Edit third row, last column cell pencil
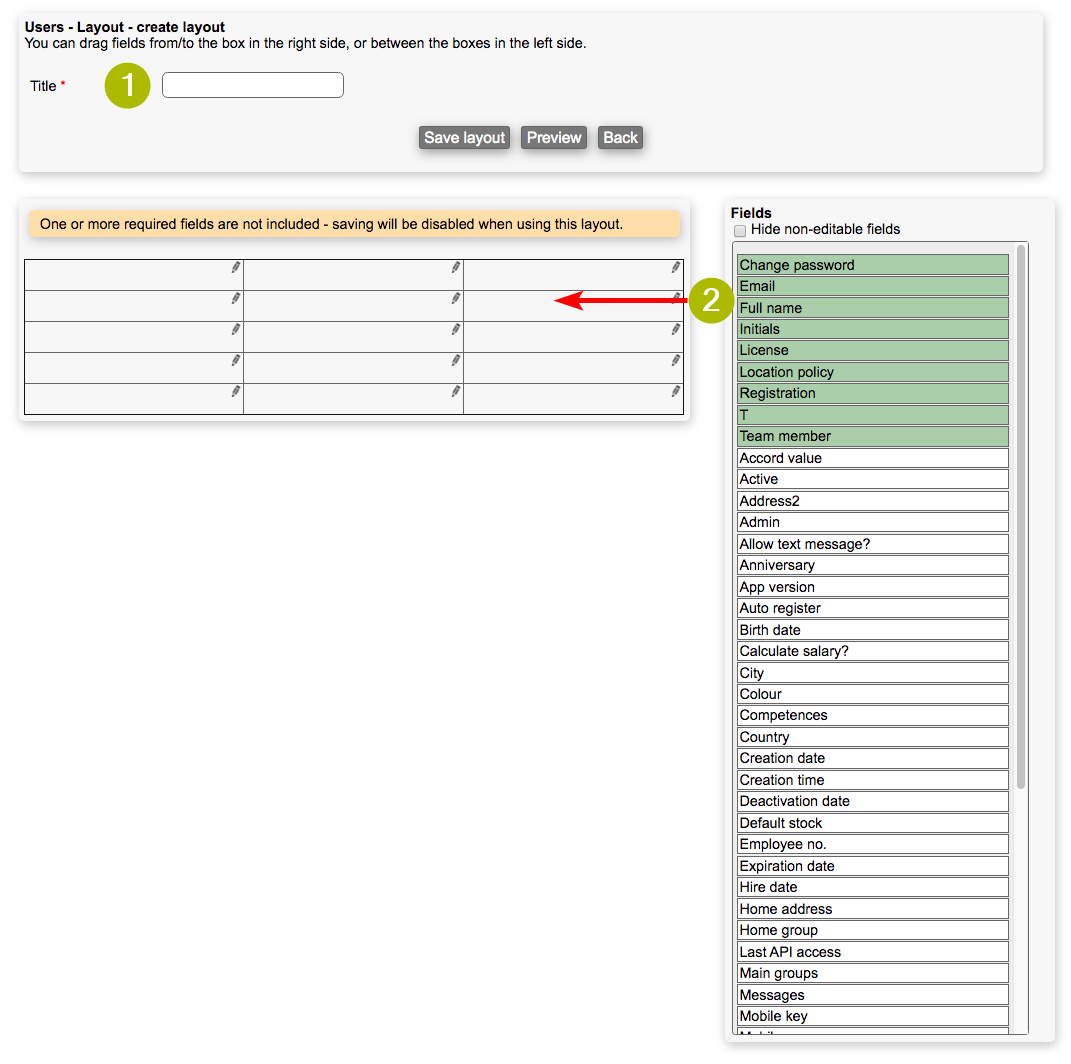This screenshot has width=1071, height=1064. [676, 329]
